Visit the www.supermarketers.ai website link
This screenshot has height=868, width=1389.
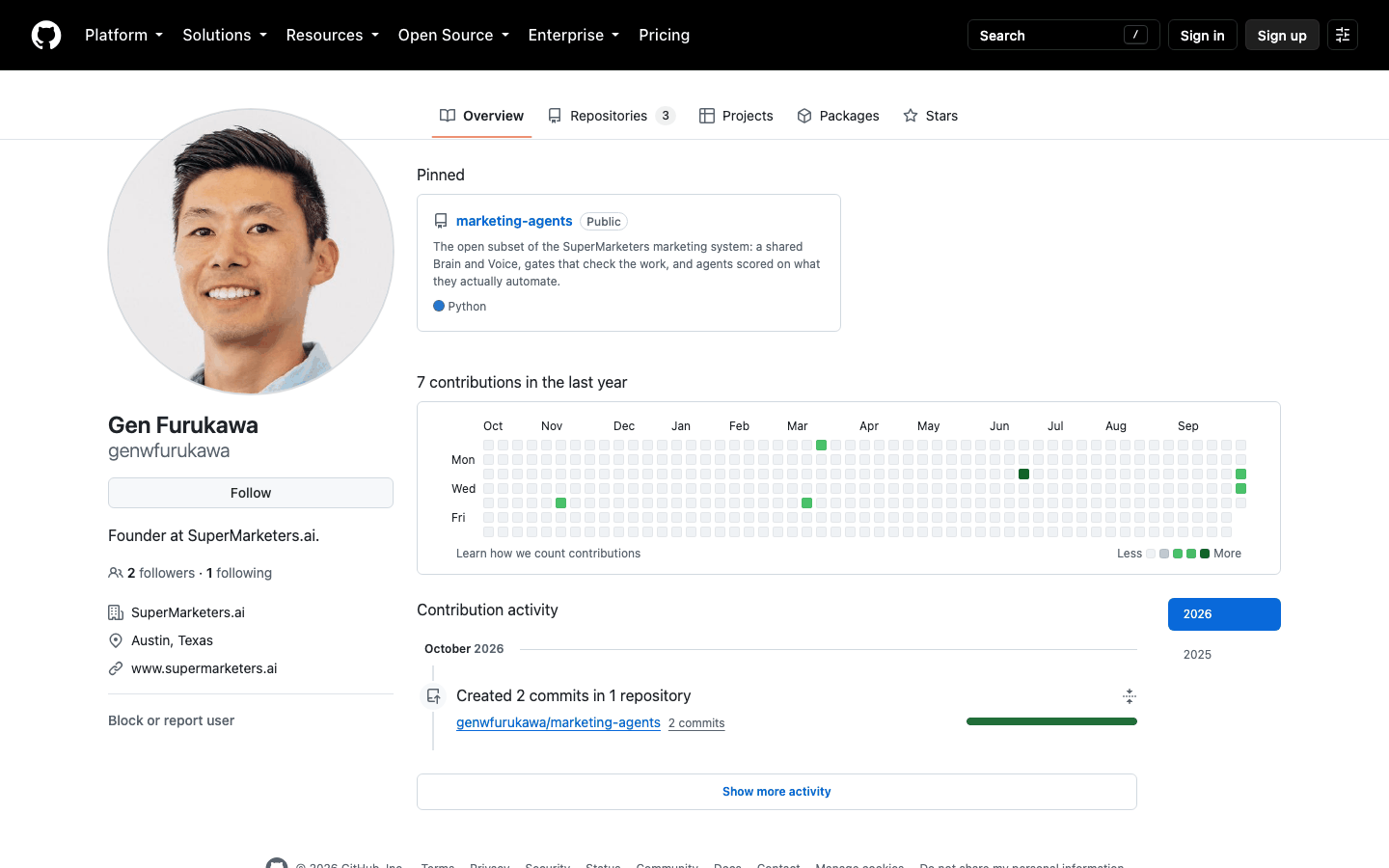204,668
